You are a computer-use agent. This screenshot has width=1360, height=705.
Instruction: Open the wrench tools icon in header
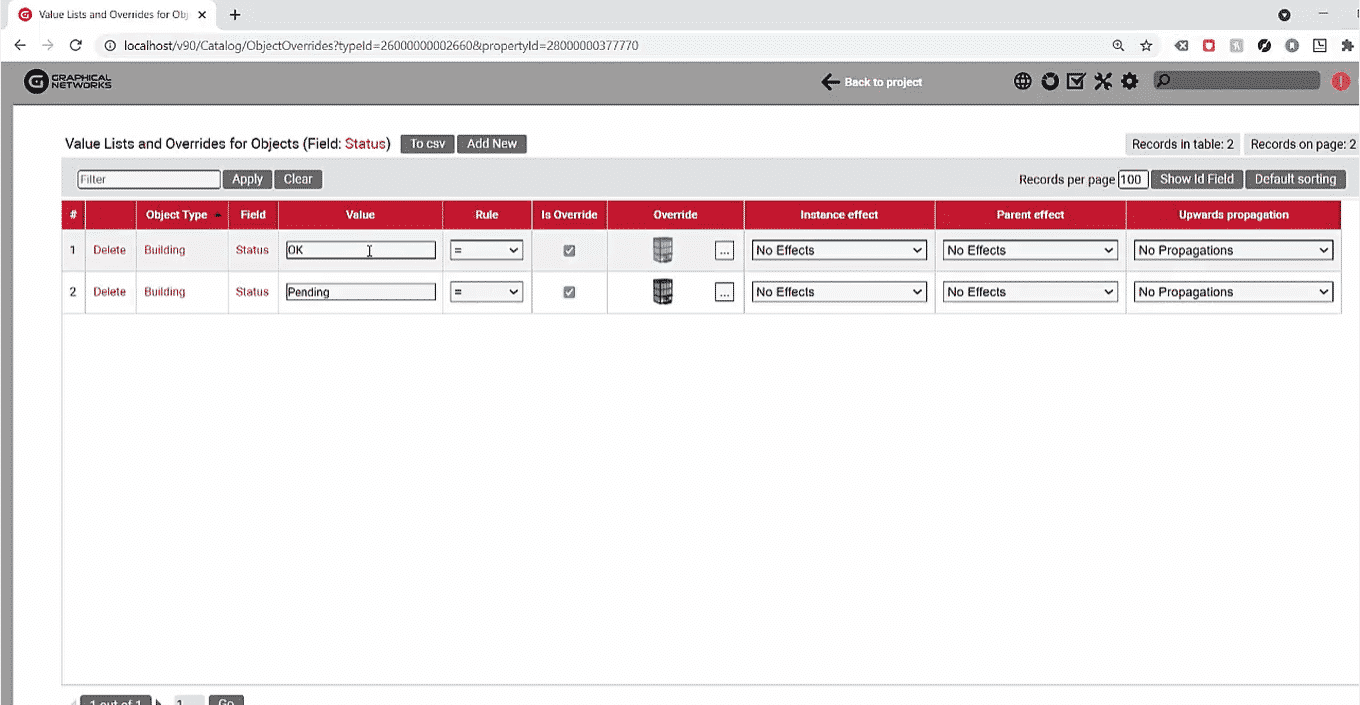[x=1103, y=82]
